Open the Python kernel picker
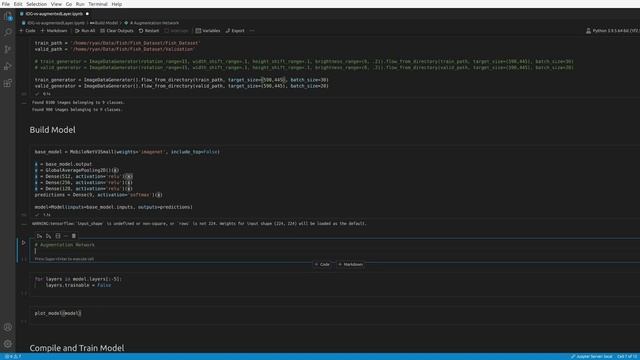The image size is (640, 360). pos(612,31)
